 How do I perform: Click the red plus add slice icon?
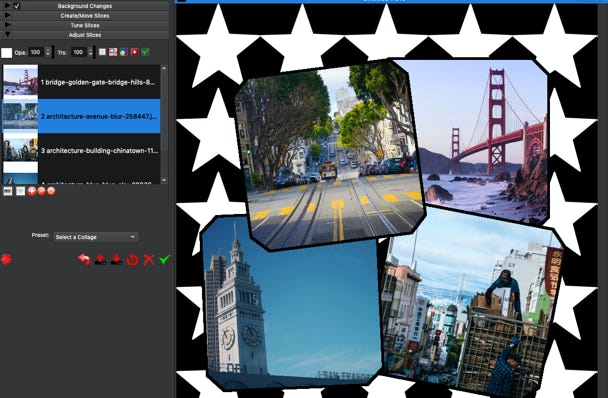[32, 190]
